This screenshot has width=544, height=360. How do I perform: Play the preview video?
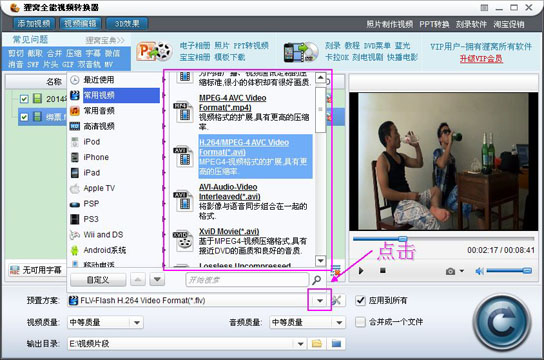coord(361,271)
